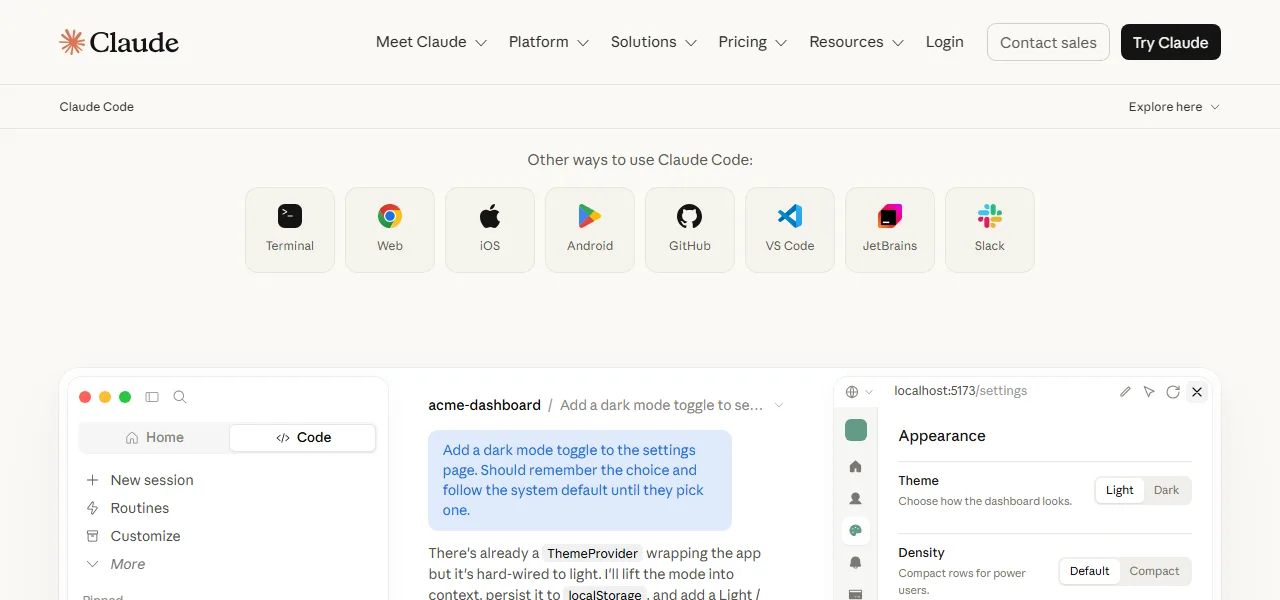
Task: Click the green app logo square in preview sidebar
Action: tap(856, 430)
